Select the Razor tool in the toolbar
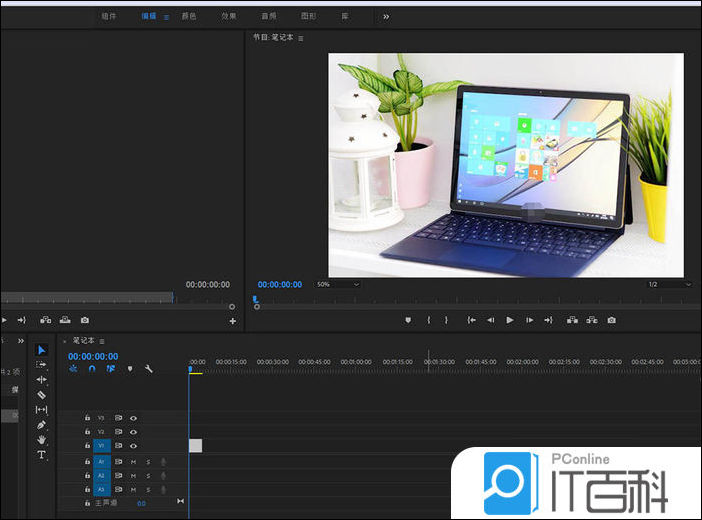This screenshot has height=520, width=702. pos(42,395)
